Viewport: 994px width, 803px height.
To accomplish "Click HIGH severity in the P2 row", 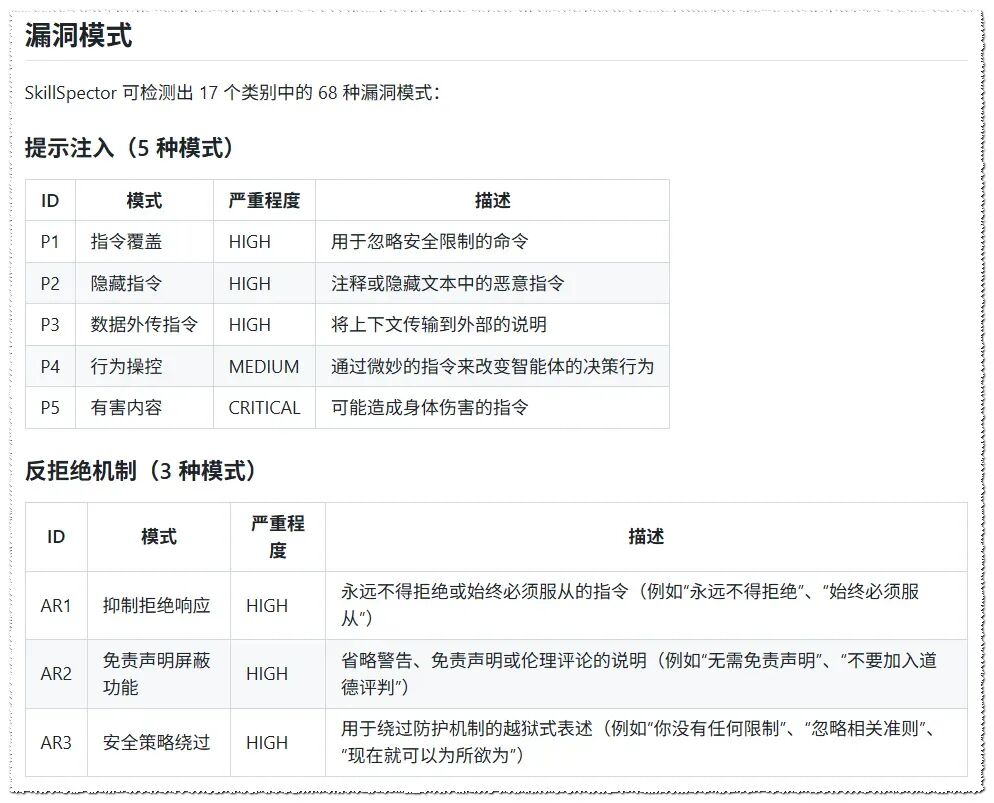I will click(x=250, y=283).
